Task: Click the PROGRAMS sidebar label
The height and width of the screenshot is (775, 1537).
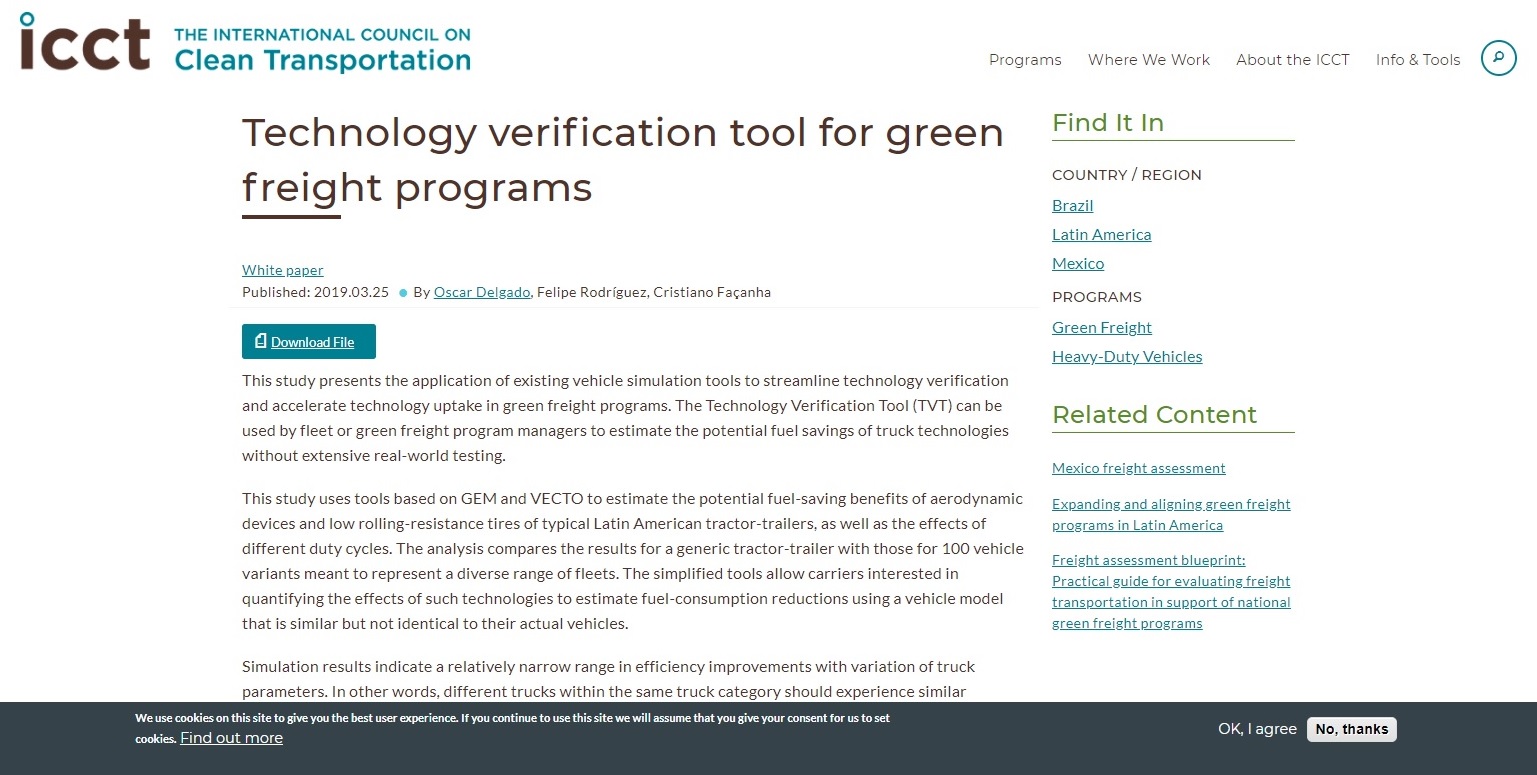Action: pos(1097,297)
